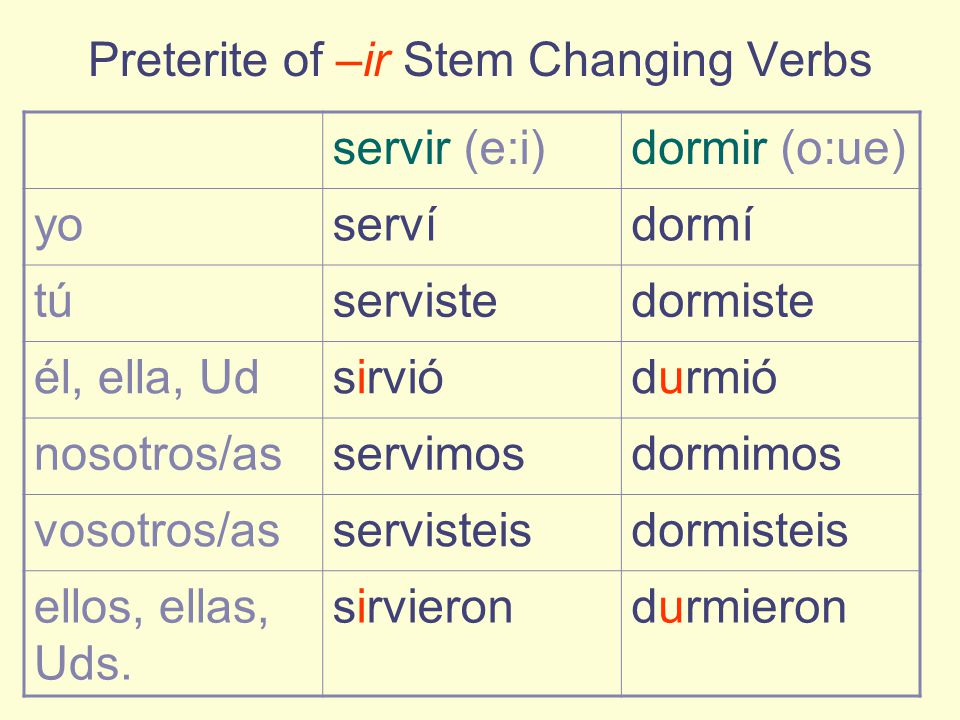Click the él, ella, Ud cell
Image resolution: width=960 pixels, height=720 pixels.
tap(173, 380)
